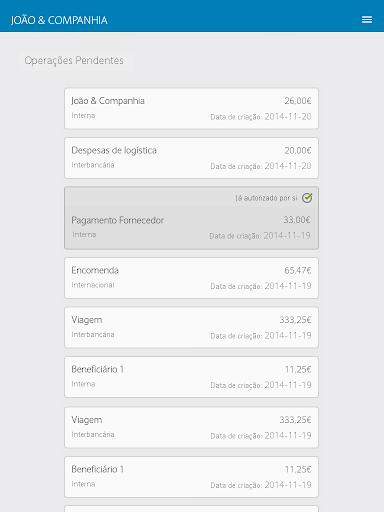Image resolution: width=384 pixels, height=512 pixels.
Task: Click the Internacional type label
Action: pos(93,285)
